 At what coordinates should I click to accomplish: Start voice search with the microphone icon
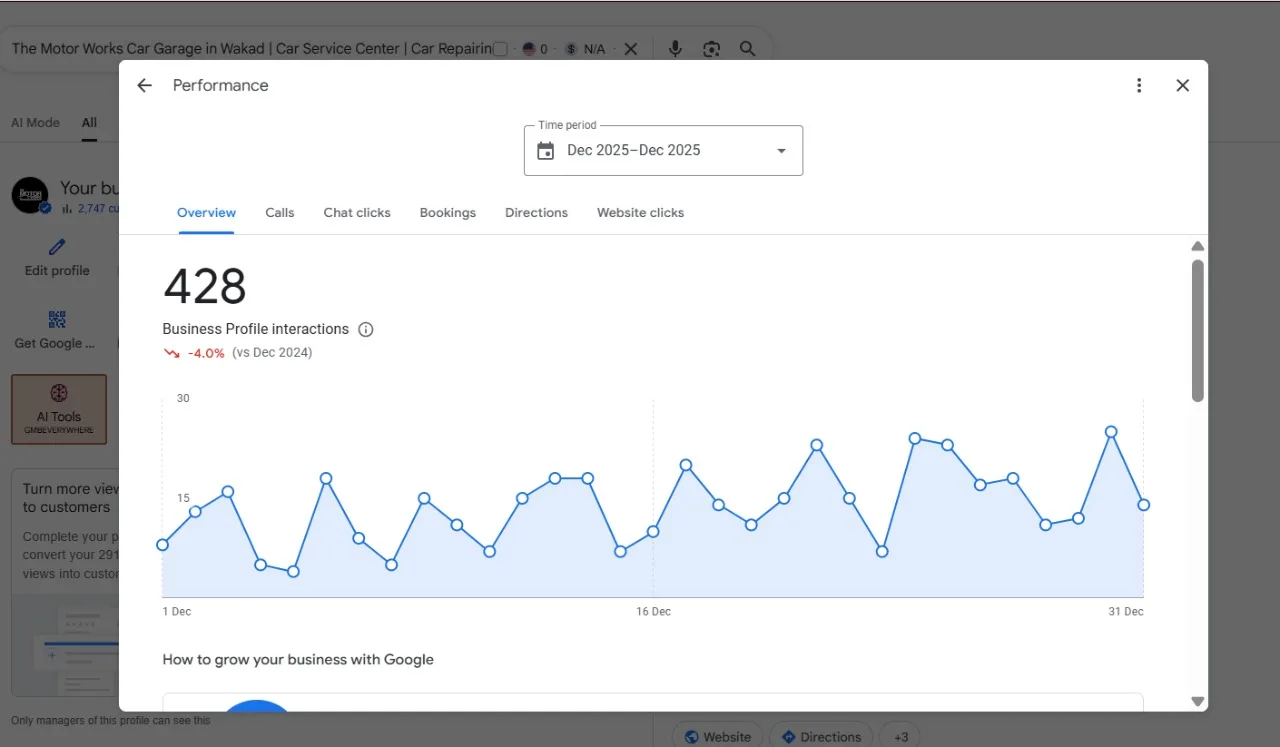tap(675, 48)
